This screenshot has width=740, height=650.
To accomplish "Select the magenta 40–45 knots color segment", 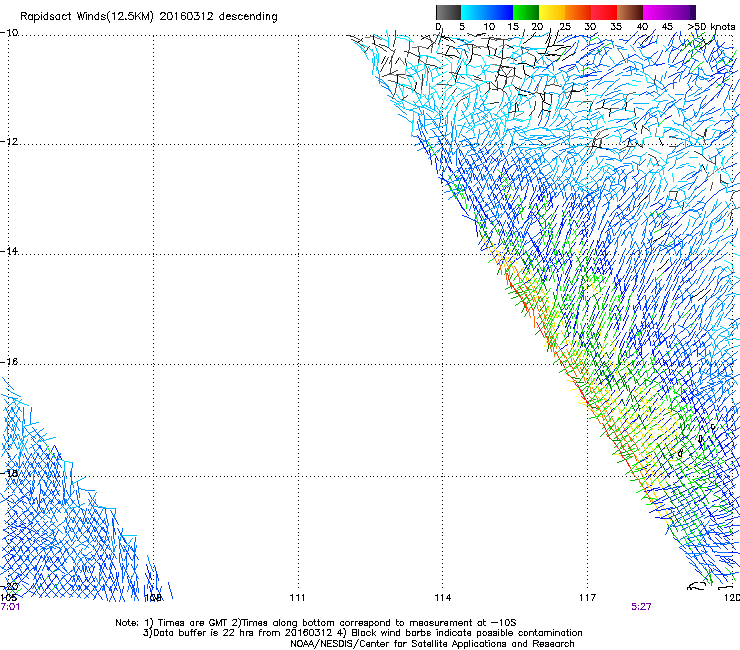I will (x=656, y=12).
